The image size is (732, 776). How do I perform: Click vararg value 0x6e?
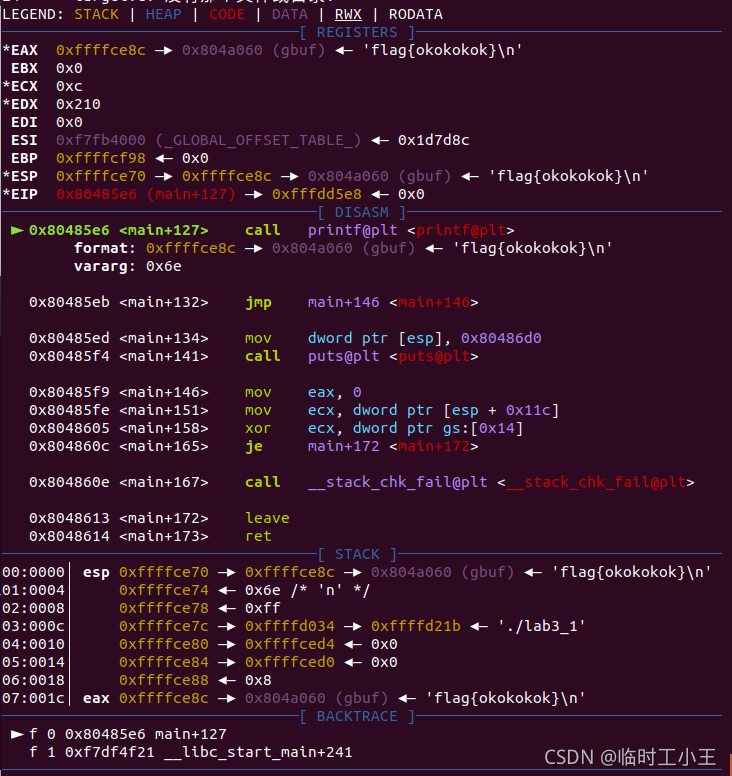pos(163,267)
